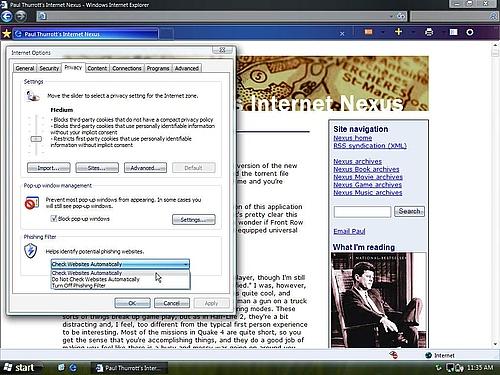
Task: Open Nexus Movie archives link
Action: [x=368, y=177]
